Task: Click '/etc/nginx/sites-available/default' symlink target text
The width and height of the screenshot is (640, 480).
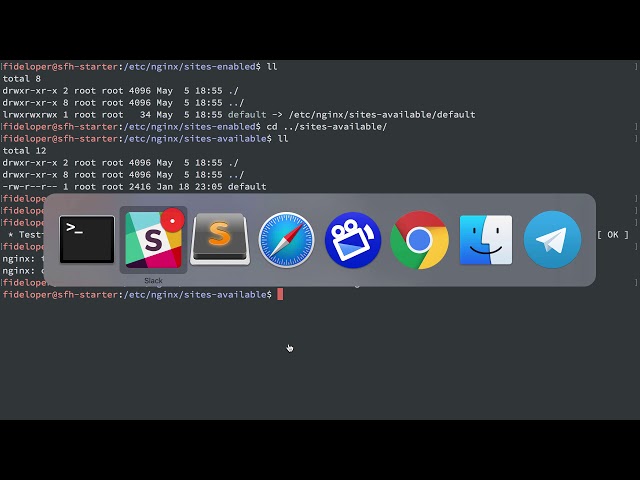Action: point(382,115)
